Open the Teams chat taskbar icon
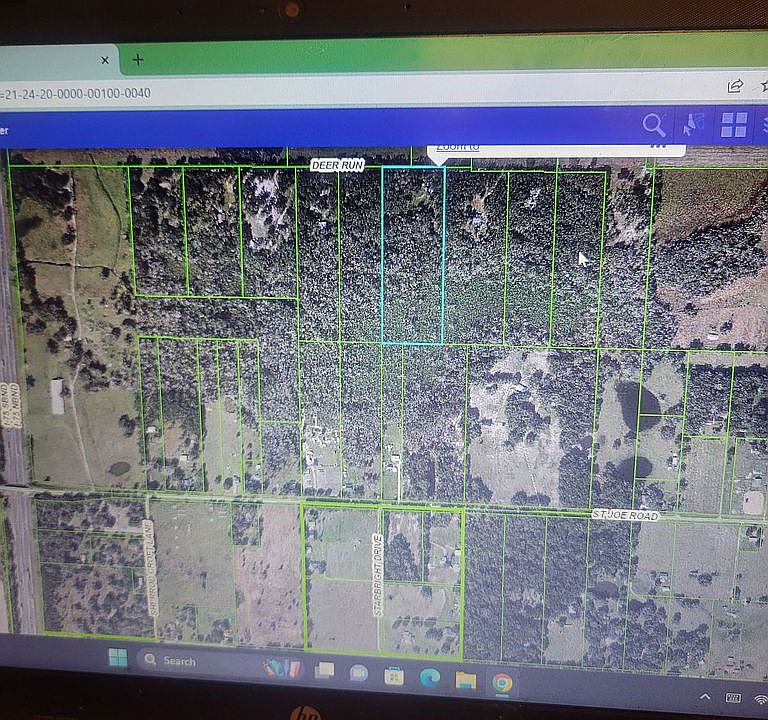This screenshot has height=720, width=768. (x=359, y=673)
